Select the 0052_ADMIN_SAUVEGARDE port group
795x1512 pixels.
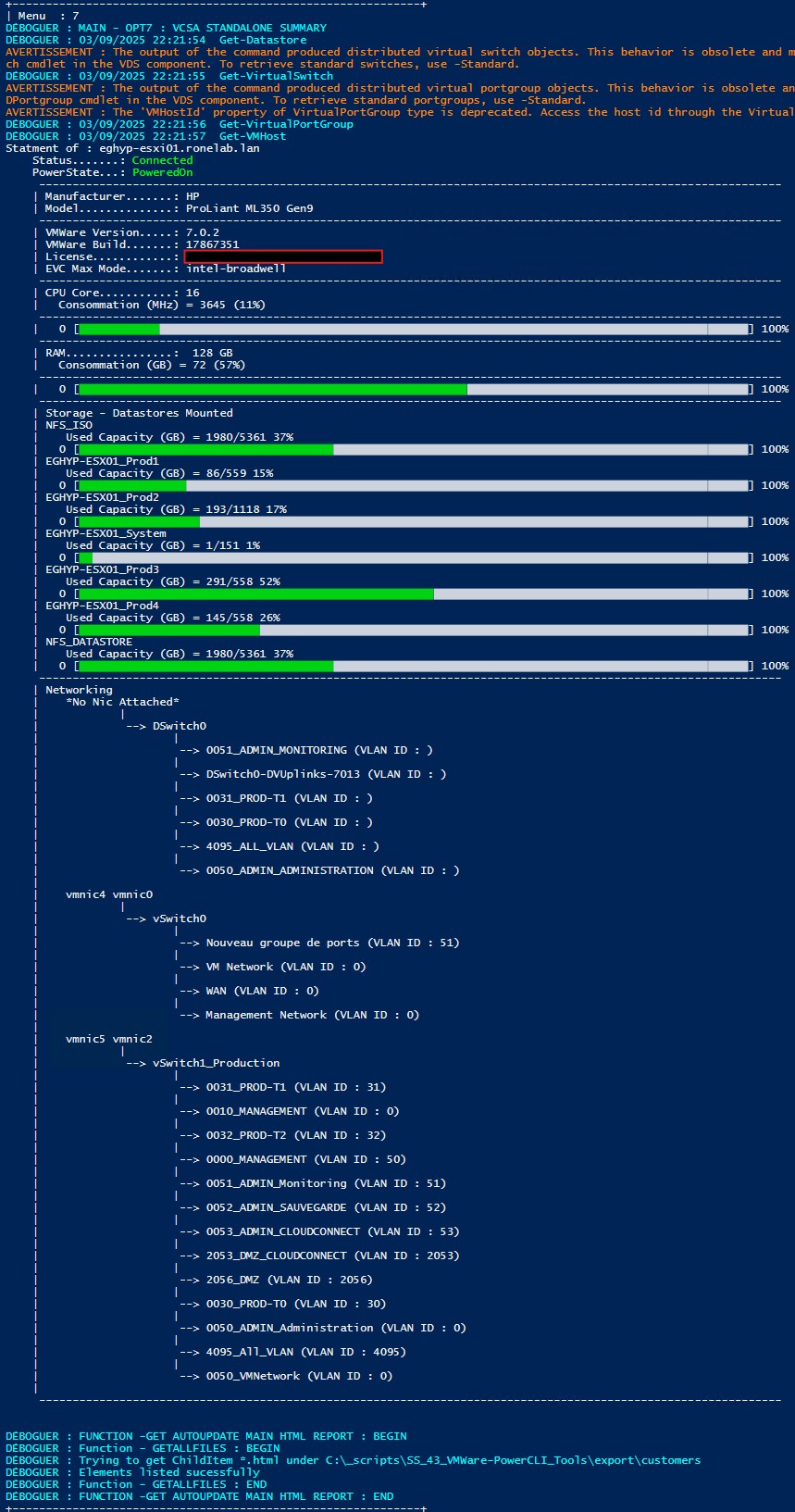276,1207
